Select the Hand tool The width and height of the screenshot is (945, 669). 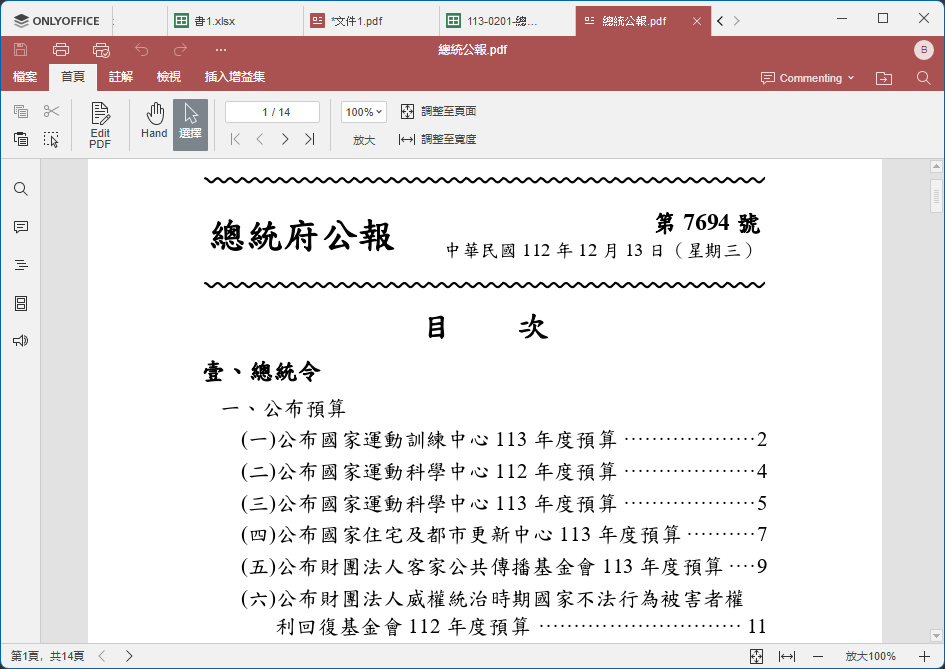coord(154,121)
